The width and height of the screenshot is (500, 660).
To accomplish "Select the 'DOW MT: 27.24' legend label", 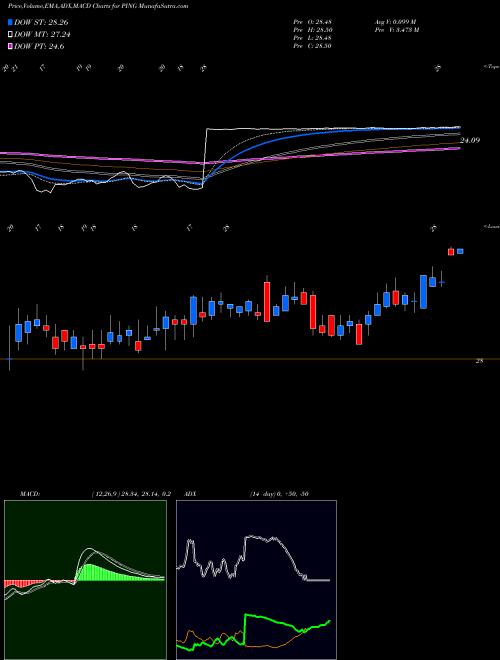I will click(x=42, y=35).
